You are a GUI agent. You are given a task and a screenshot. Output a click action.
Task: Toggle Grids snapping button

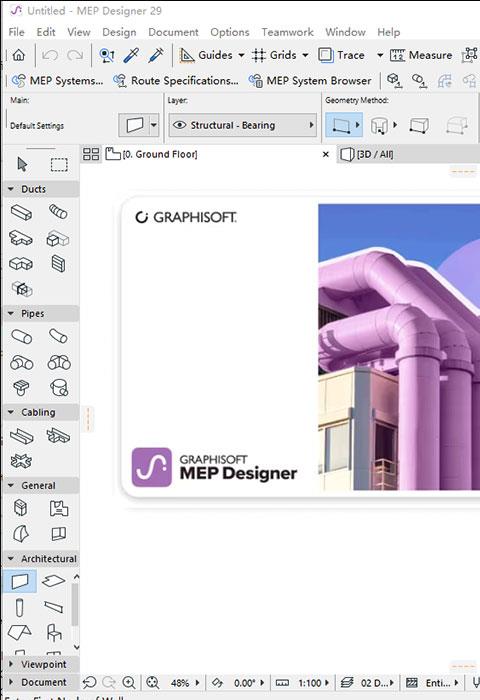(x=274, y=55)
